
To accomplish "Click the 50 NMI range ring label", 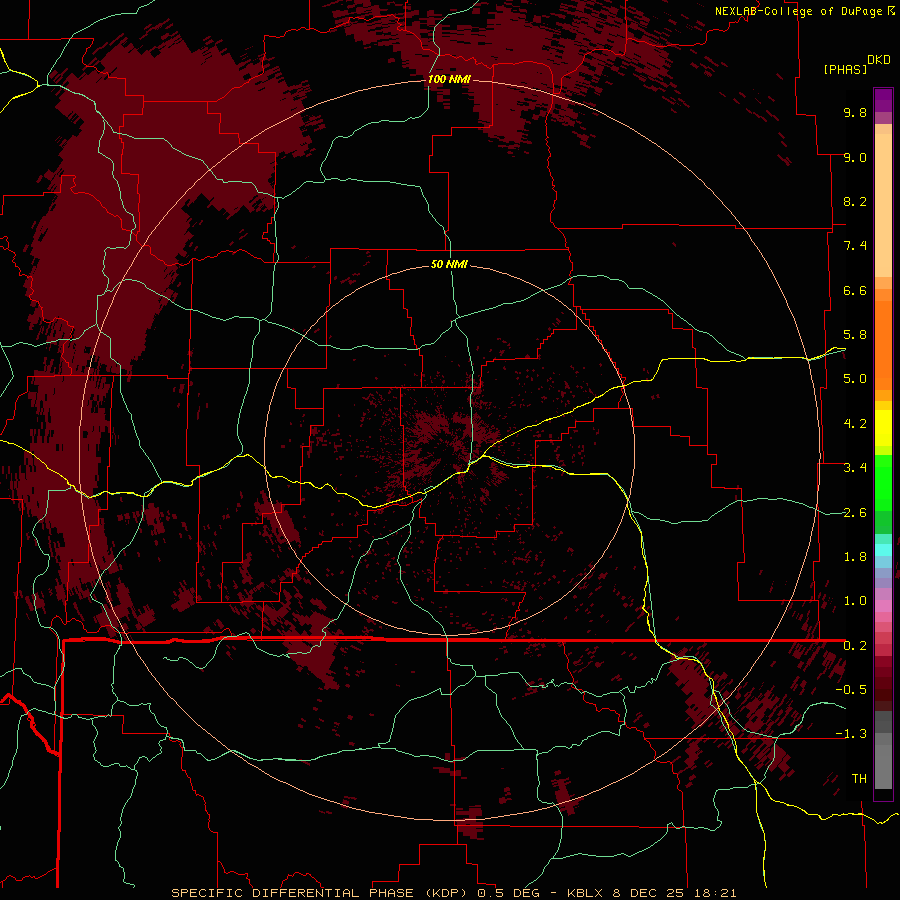I will 449,265.
